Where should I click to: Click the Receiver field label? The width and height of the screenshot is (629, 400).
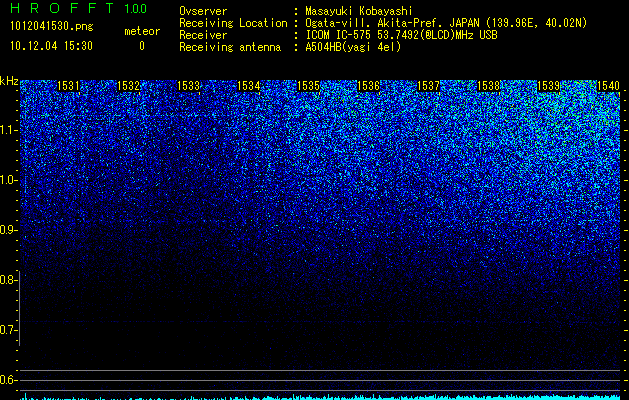[203, 35]
